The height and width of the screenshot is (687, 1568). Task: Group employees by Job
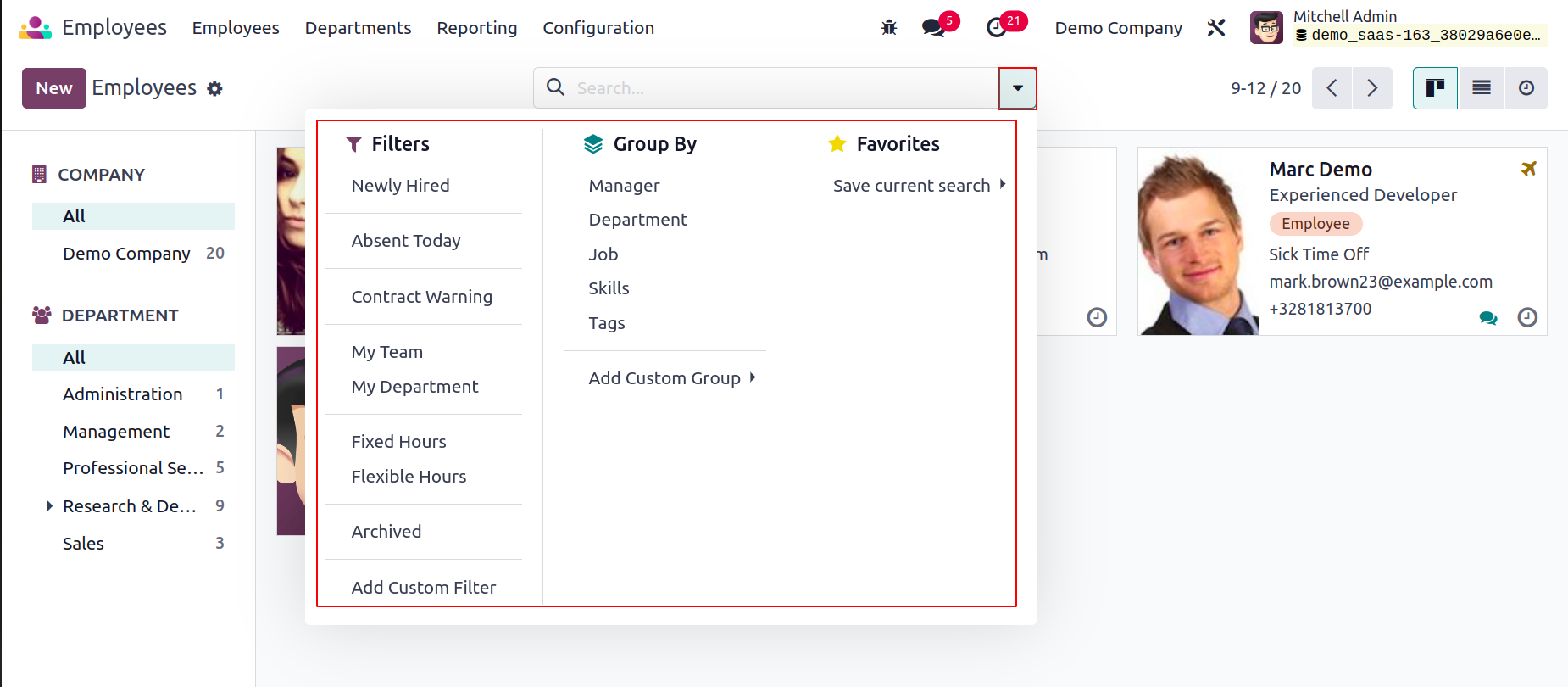[603, 254]
